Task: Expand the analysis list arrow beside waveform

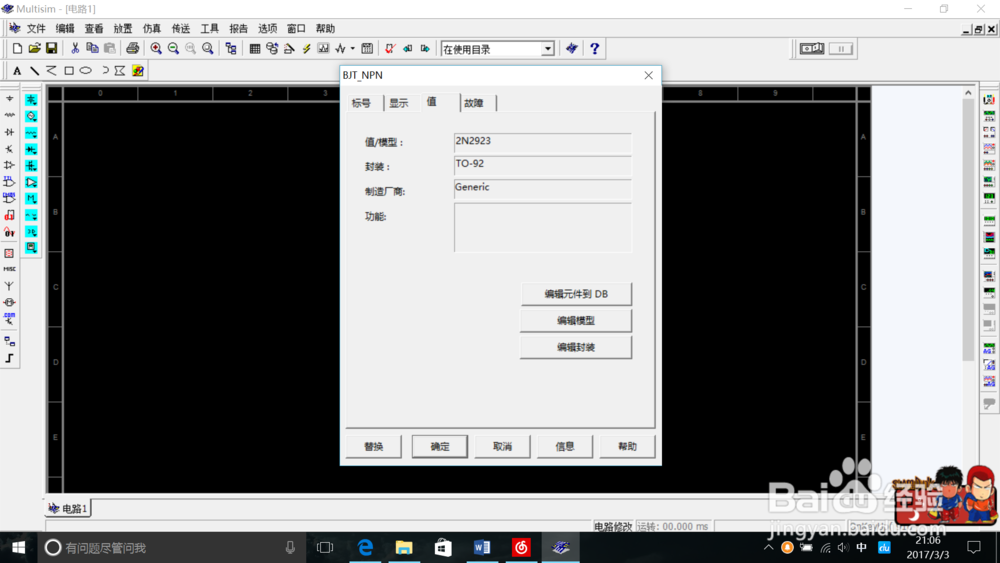Action: (352, 48)
